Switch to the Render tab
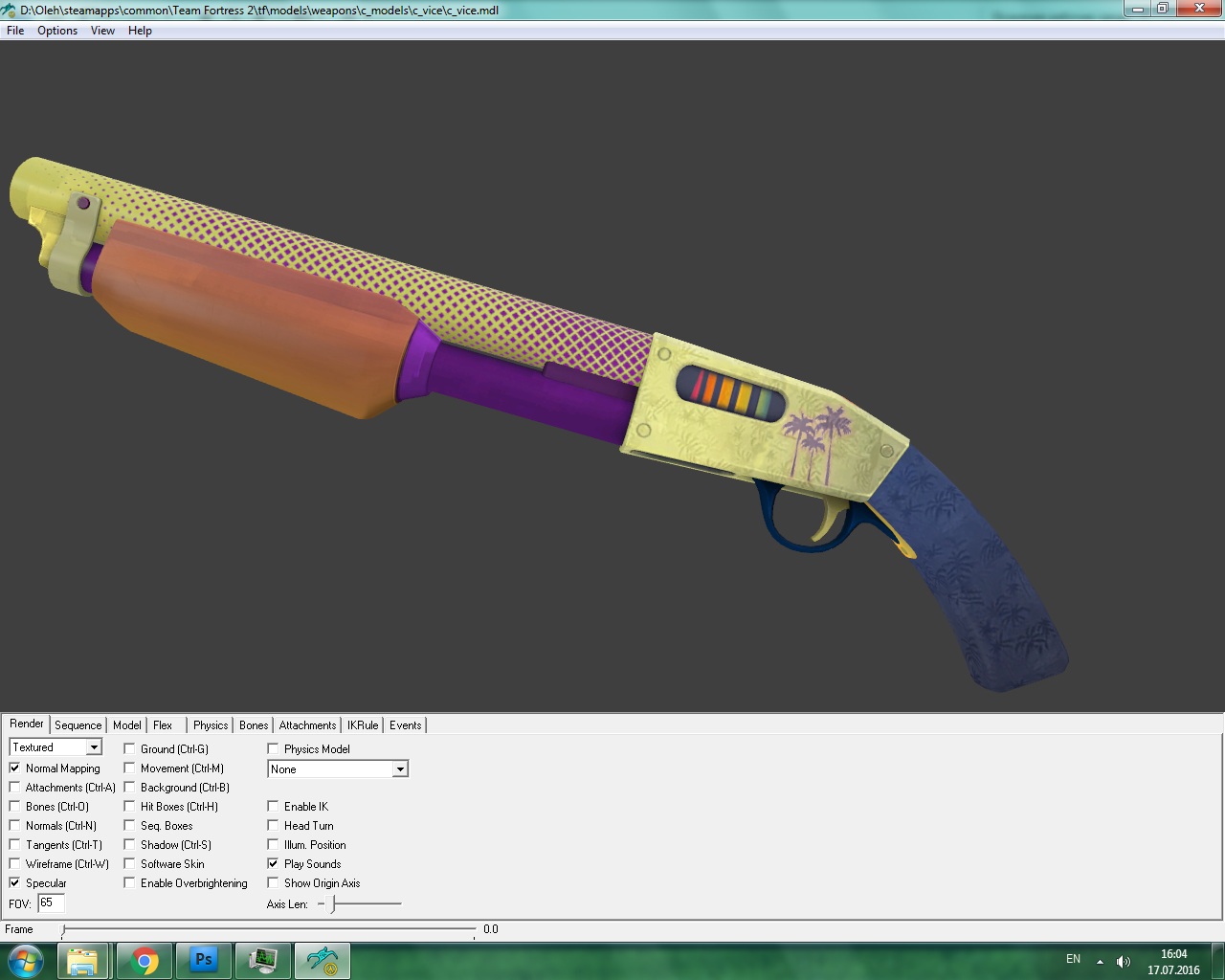The width and height of the screenshot is (1225, 980). [x=27, y=724]
